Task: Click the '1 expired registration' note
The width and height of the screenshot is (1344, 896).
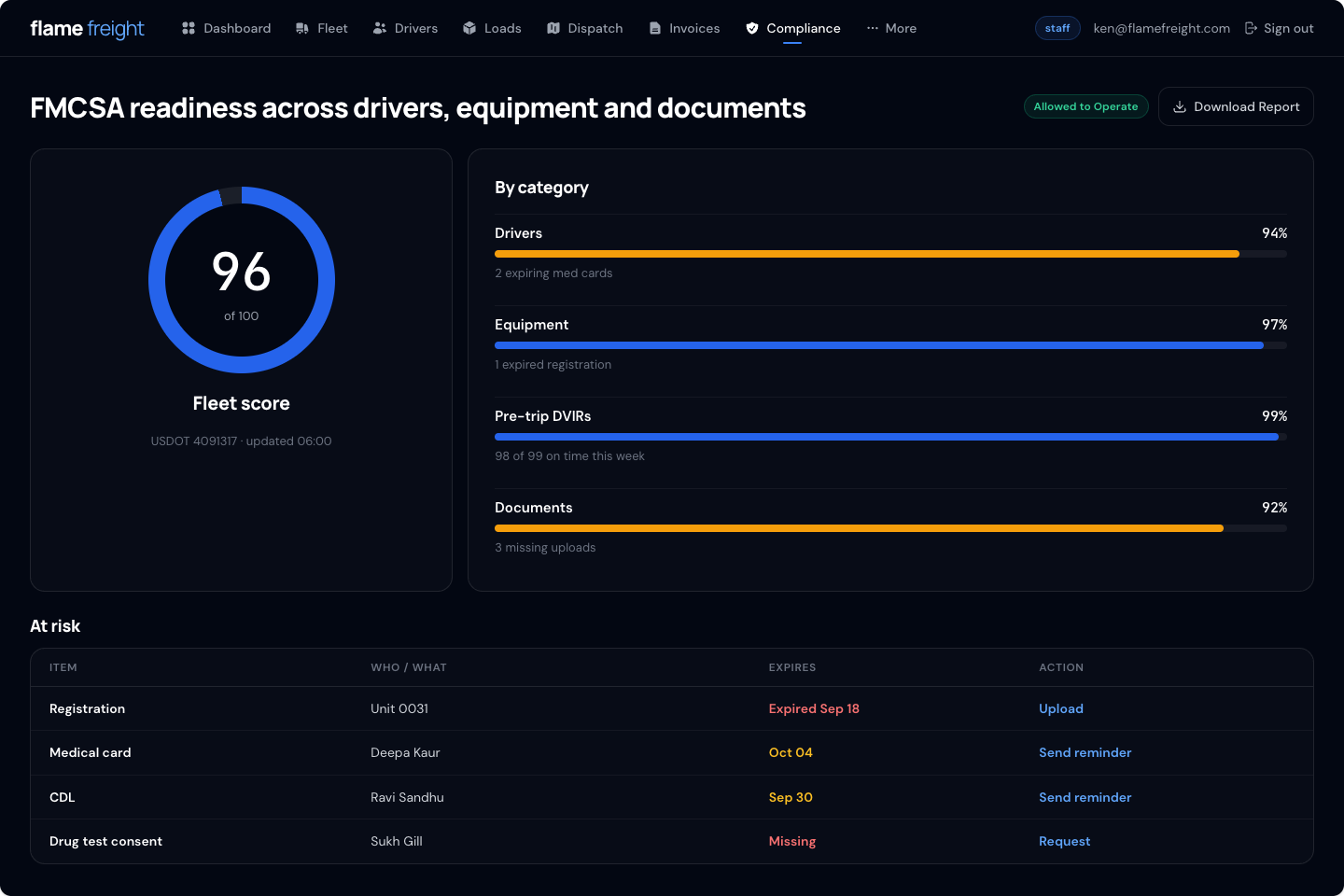Action: point(553,365)
